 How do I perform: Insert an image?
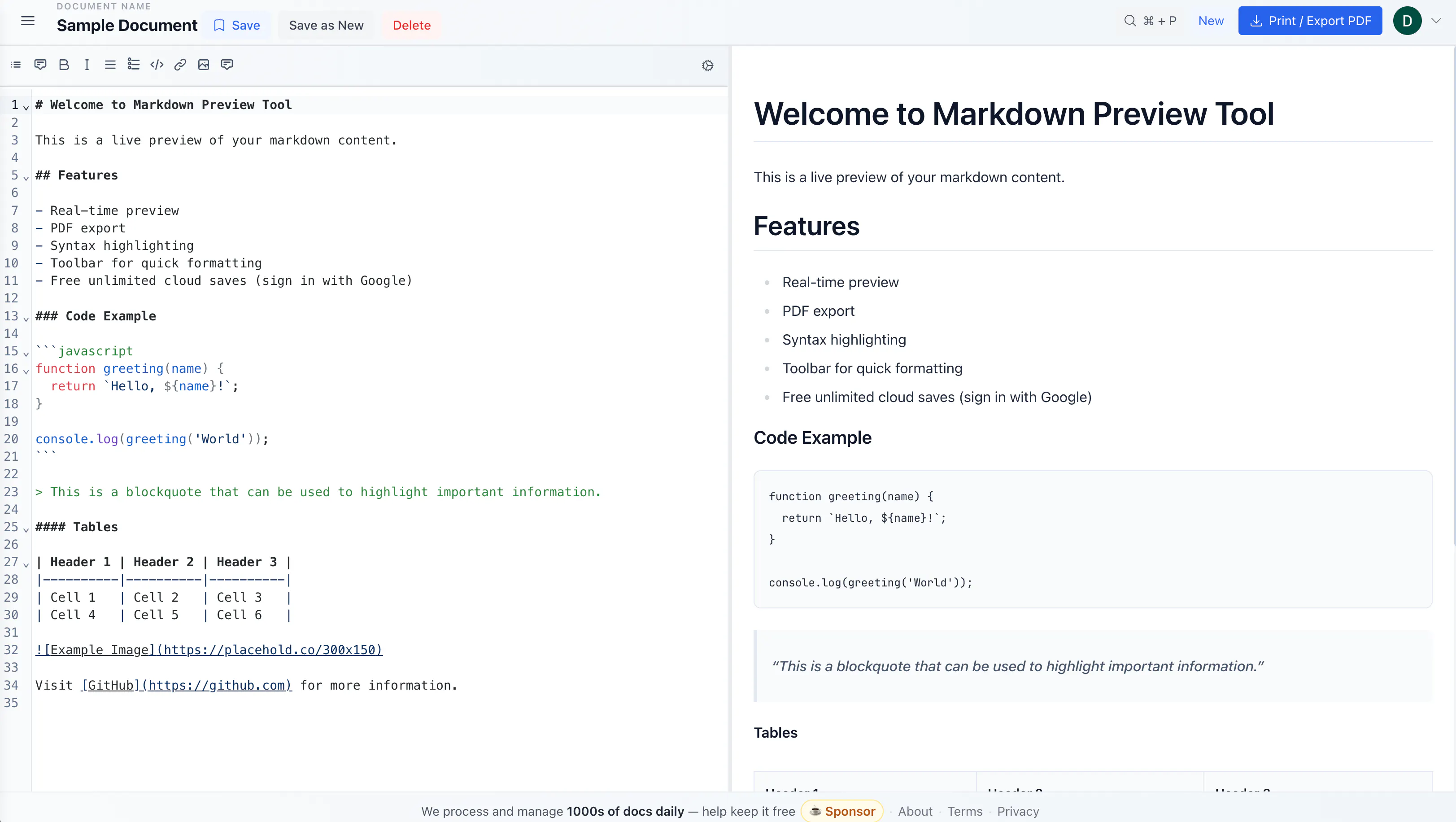[204, 65]
